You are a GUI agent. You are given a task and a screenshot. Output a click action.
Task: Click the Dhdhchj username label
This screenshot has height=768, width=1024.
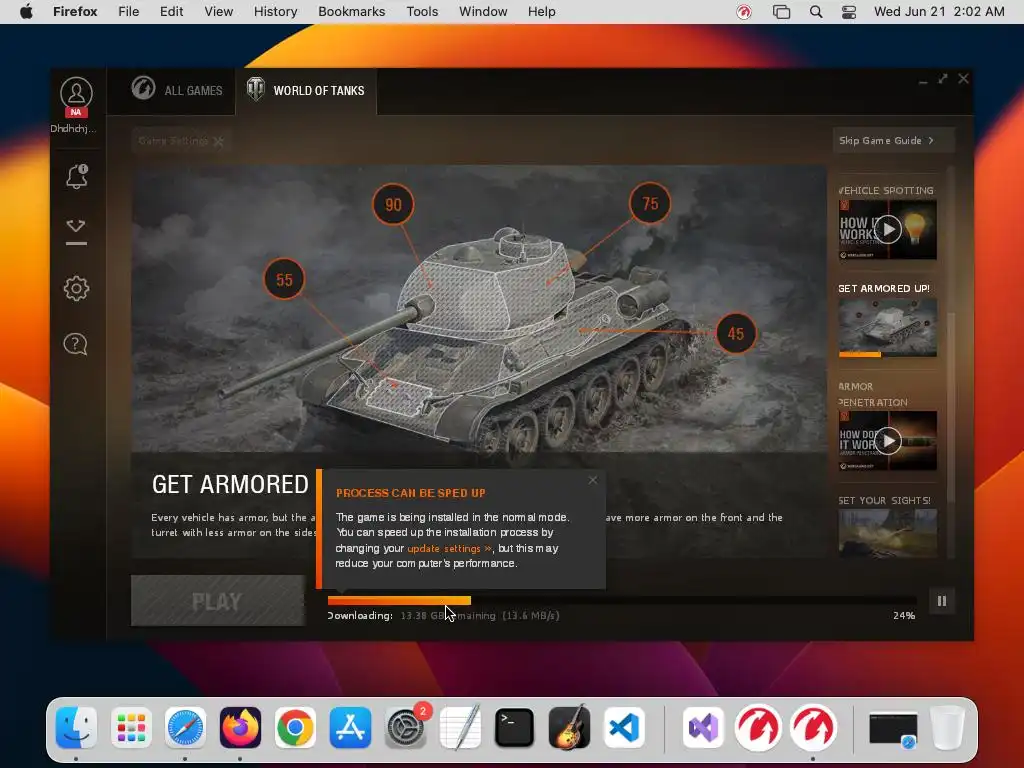(73, 129)
